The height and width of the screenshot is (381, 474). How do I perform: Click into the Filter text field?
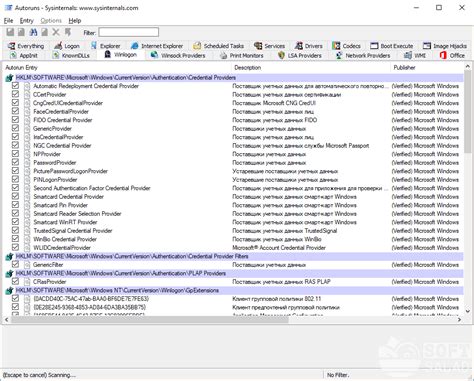(128, 32)
